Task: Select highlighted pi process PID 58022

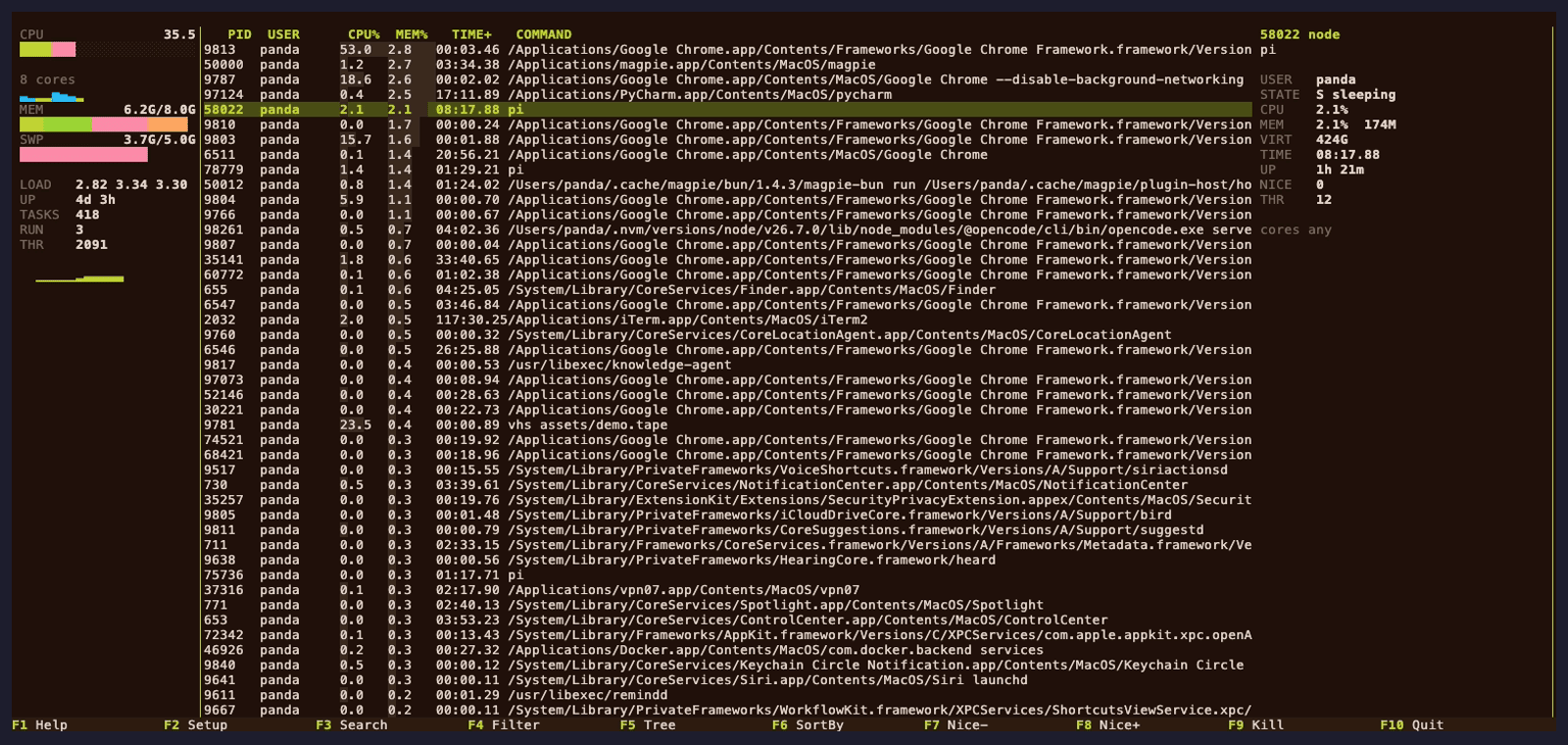Action: [727, 110]
